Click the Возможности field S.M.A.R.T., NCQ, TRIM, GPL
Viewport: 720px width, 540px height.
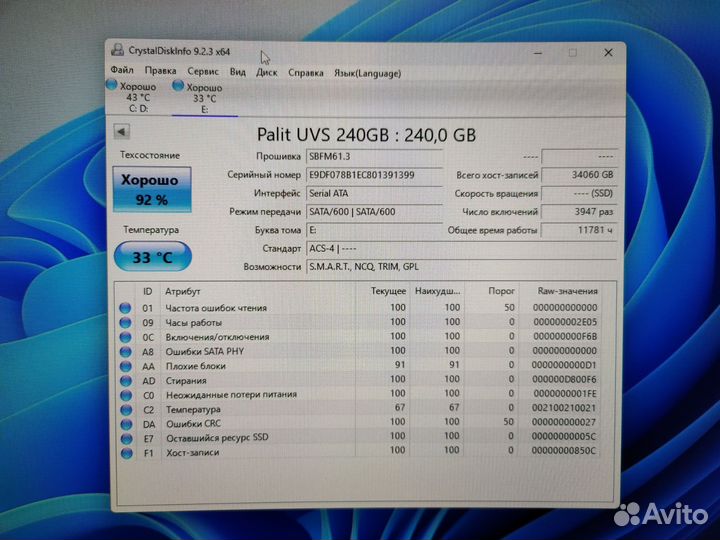coord(461,267)
